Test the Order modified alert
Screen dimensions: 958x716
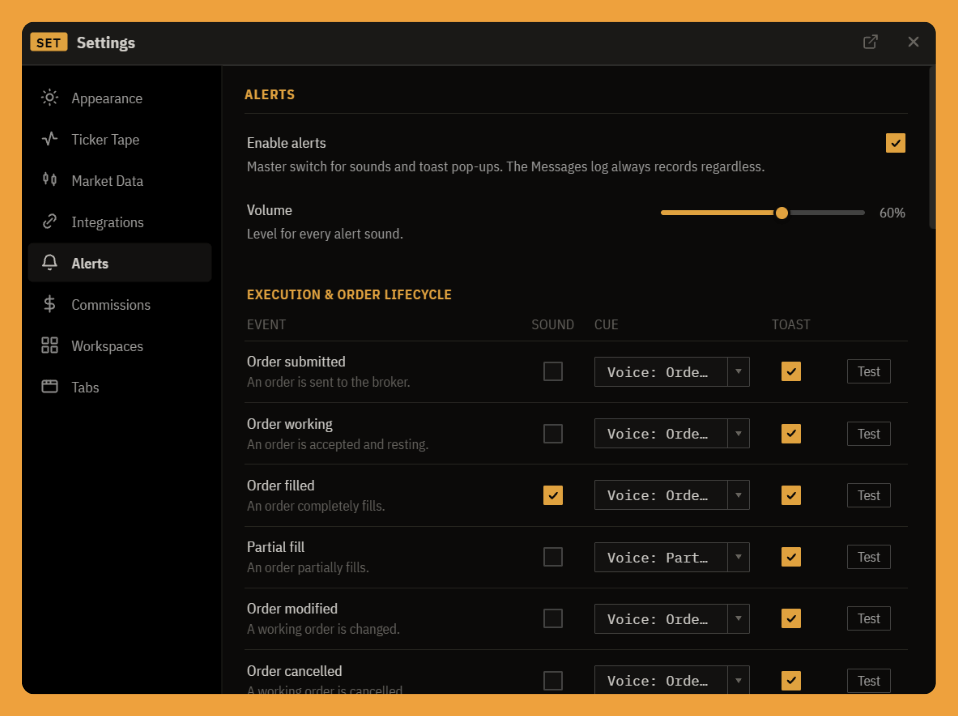click(x=868, y=619)
